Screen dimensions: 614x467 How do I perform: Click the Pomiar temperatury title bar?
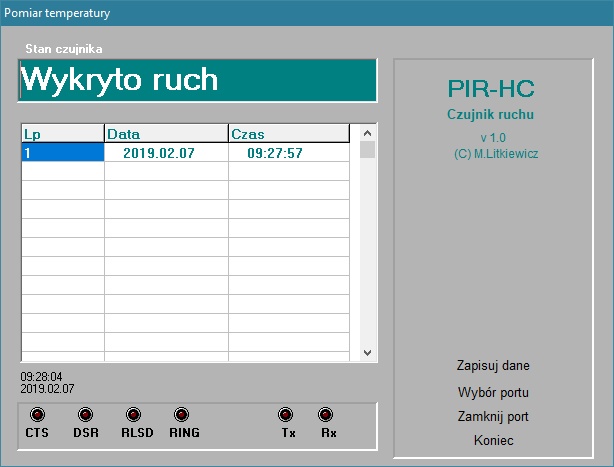(x=307, y=13)
